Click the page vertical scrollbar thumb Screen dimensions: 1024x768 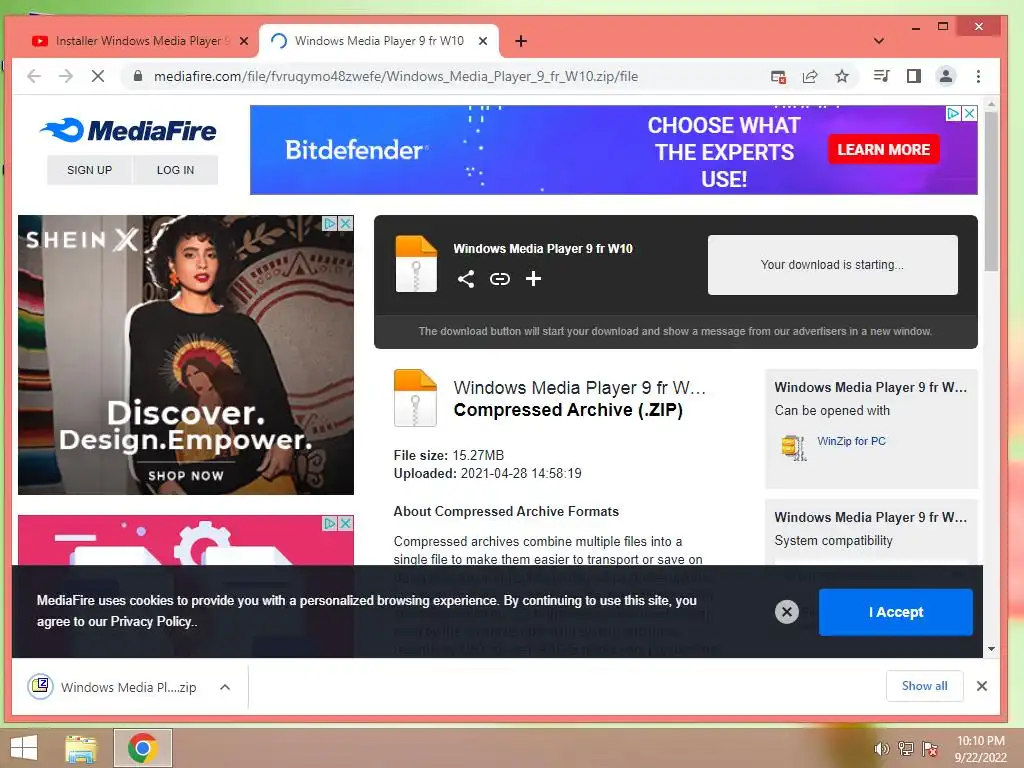[x=991, y=191]
